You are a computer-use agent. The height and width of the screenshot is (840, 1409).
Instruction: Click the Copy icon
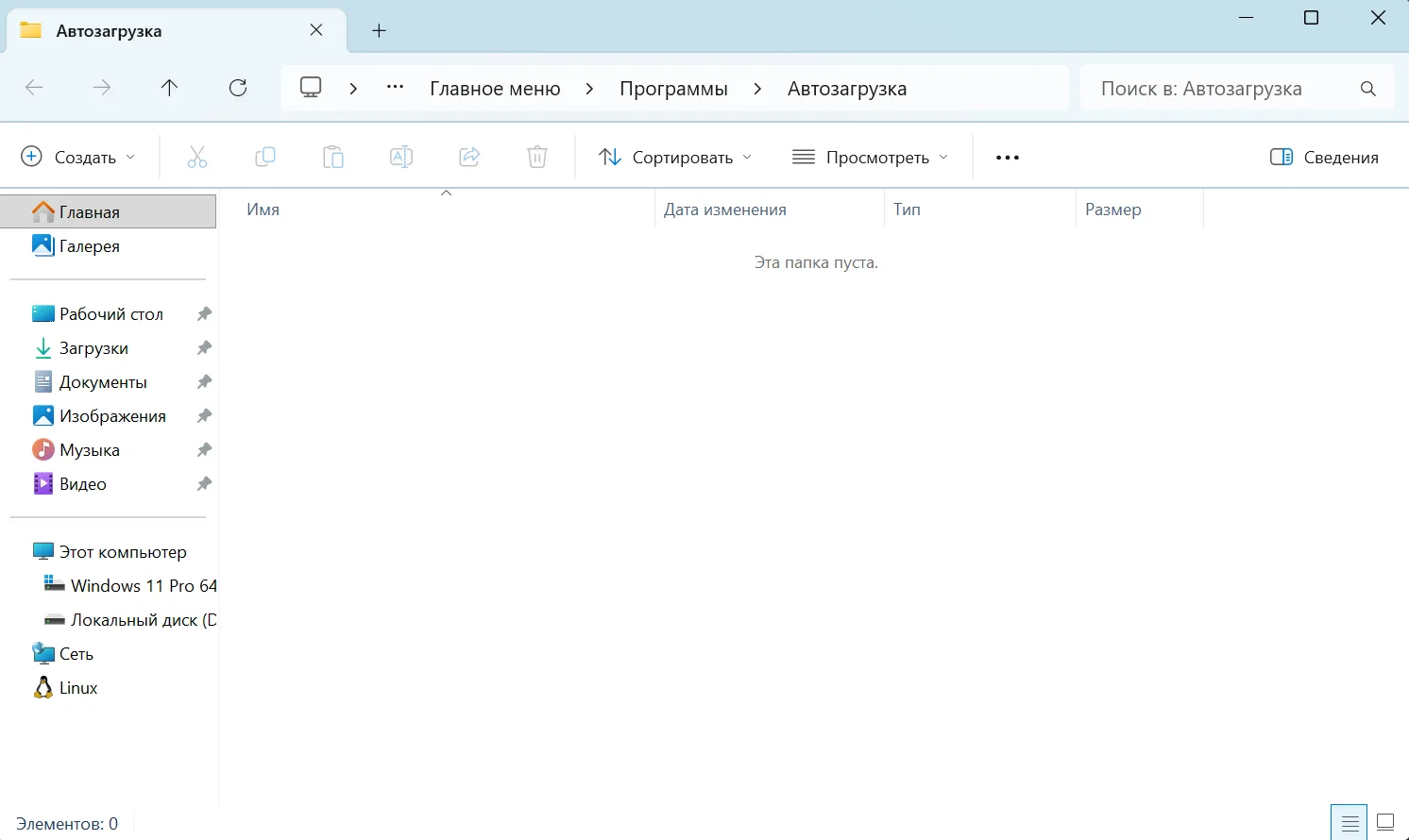[x=265, y=158]
